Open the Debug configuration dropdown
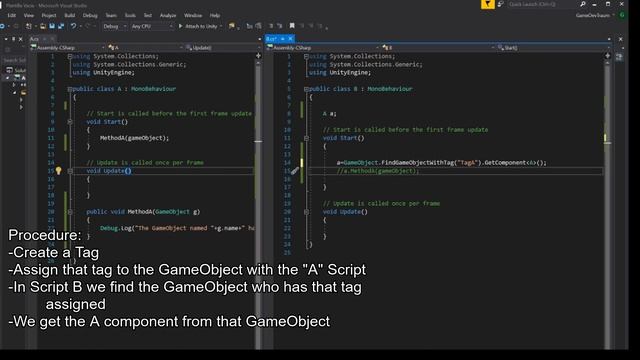 [115, 26]
